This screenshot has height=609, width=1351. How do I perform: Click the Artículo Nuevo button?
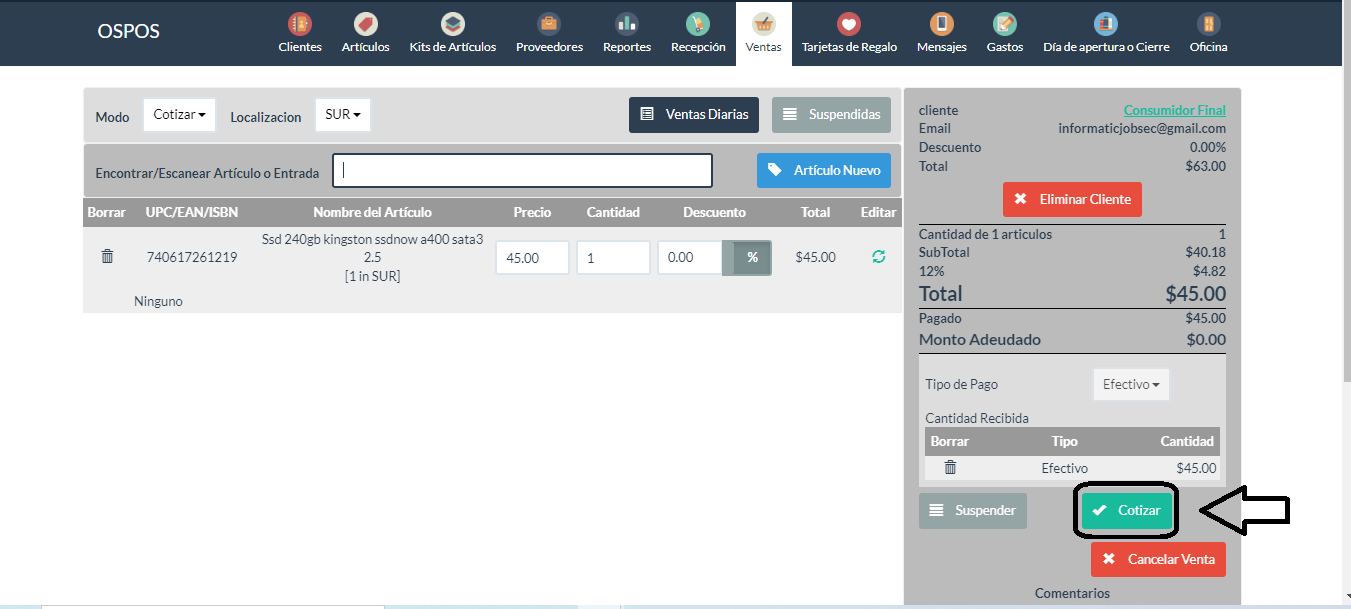pyautogui.click(x=824, y=170)
